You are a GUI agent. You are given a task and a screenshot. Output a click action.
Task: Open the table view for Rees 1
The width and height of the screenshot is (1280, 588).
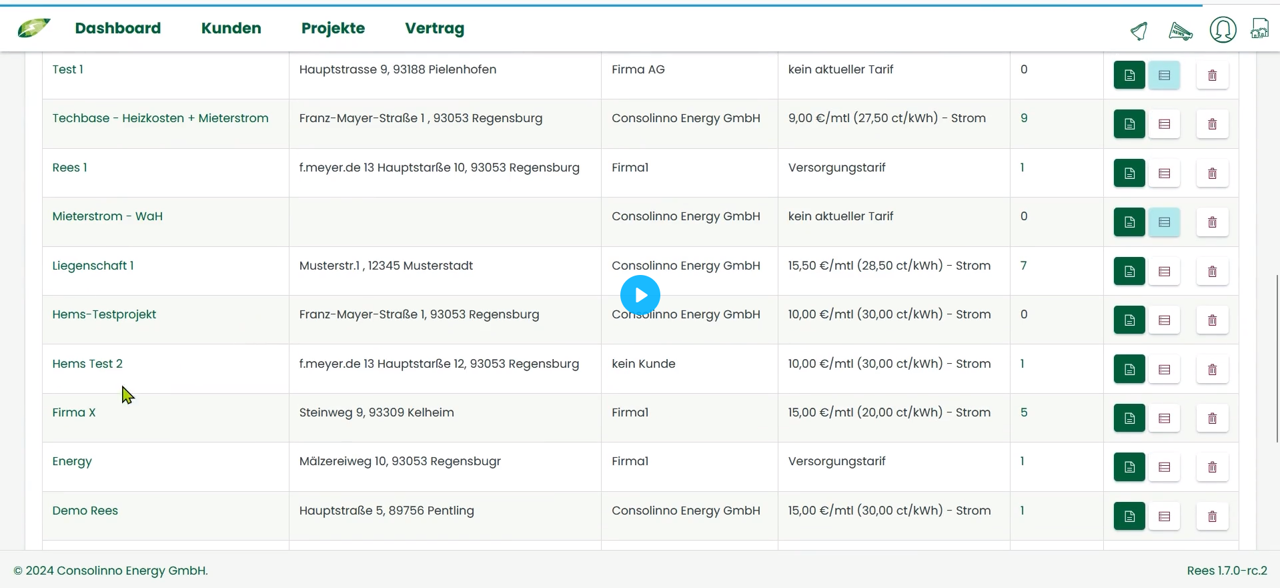[1164, 173]
